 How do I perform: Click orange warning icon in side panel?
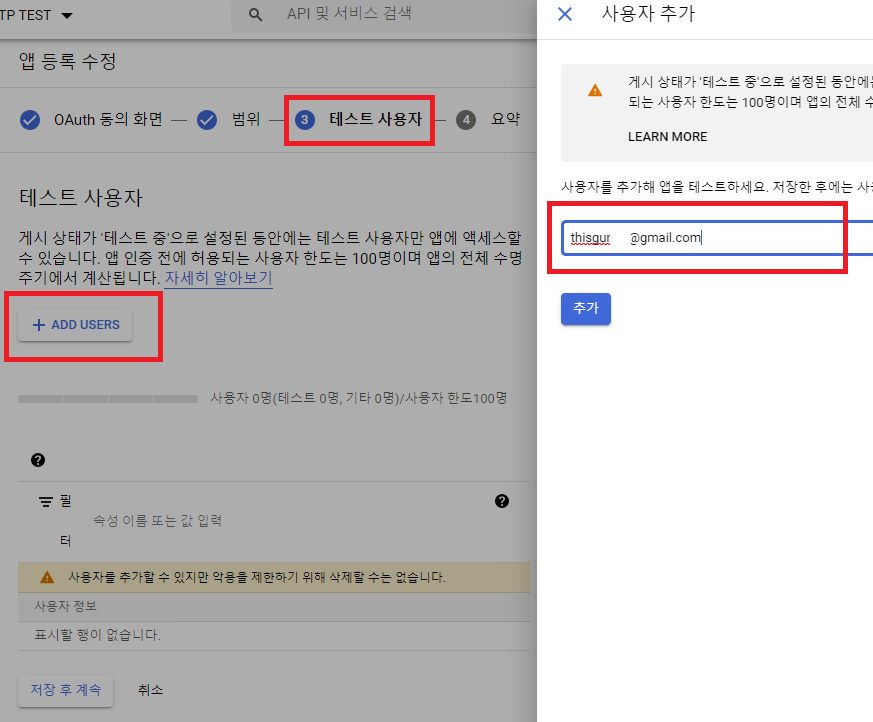click(595, 90)
